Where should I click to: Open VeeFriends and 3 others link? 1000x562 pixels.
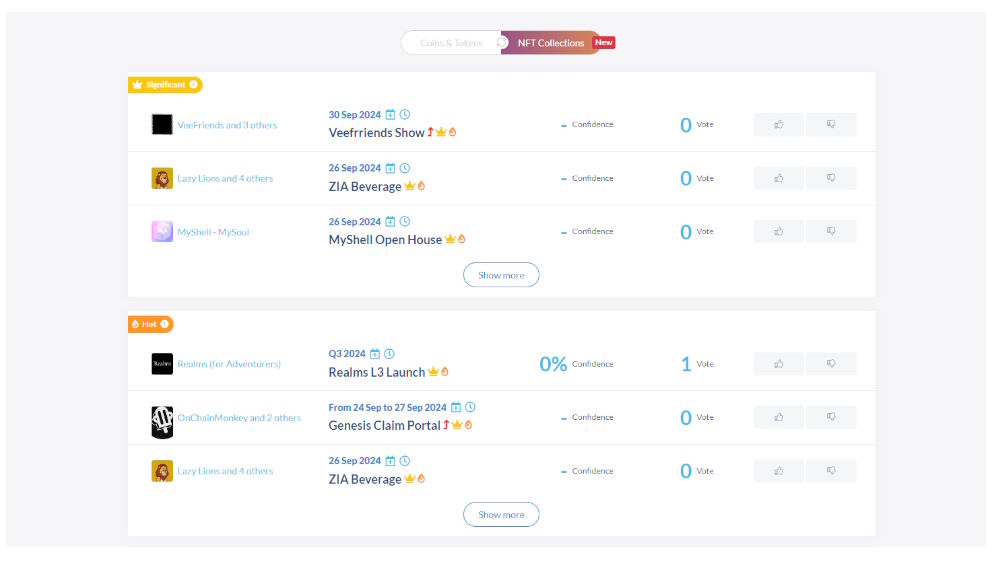click(x=227, y=125)
